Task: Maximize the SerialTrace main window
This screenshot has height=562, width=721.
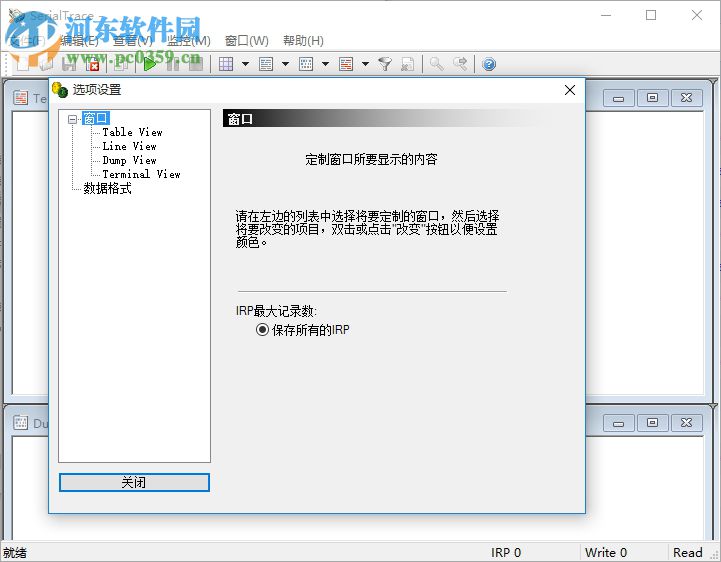Action: (x=651, y=15)
